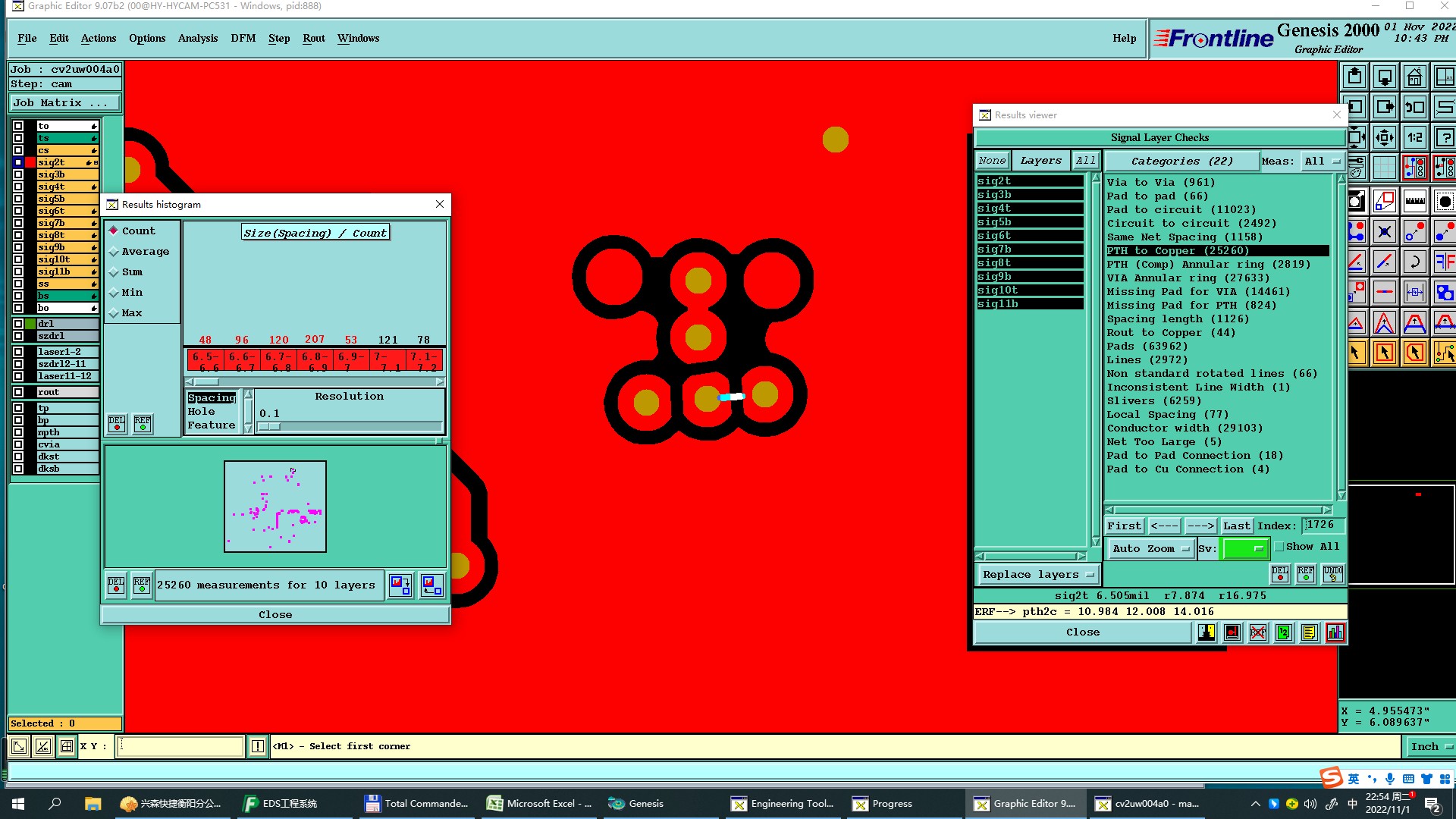Screen dimensions: 1456x819
Task: Open the Inch units dropdown
Action: coord(1430,747)
